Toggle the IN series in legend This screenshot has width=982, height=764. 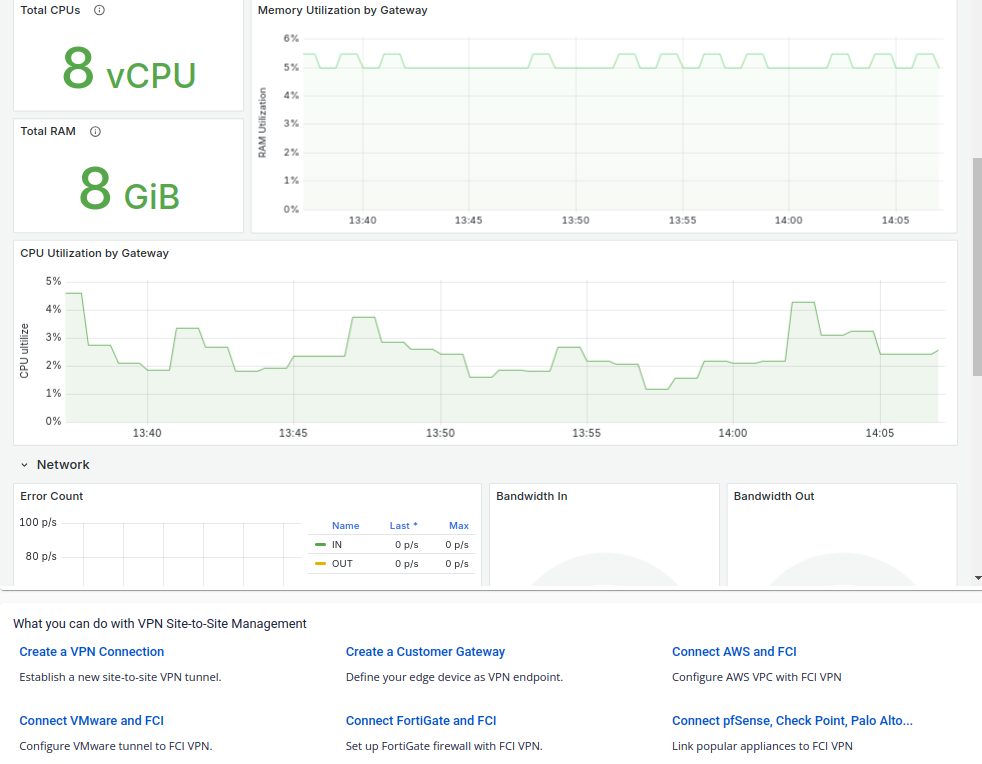coord(337,545)
